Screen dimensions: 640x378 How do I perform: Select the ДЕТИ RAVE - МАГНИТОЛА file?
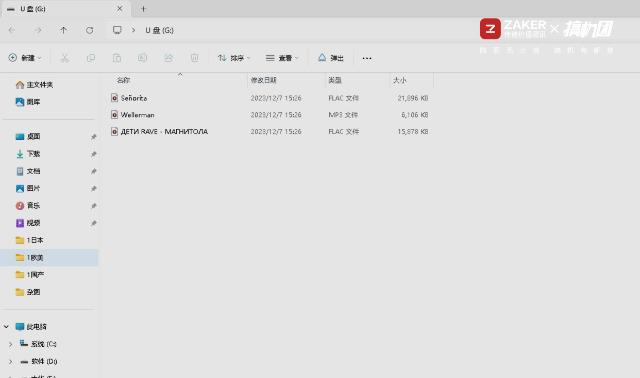tap(164, 131)
